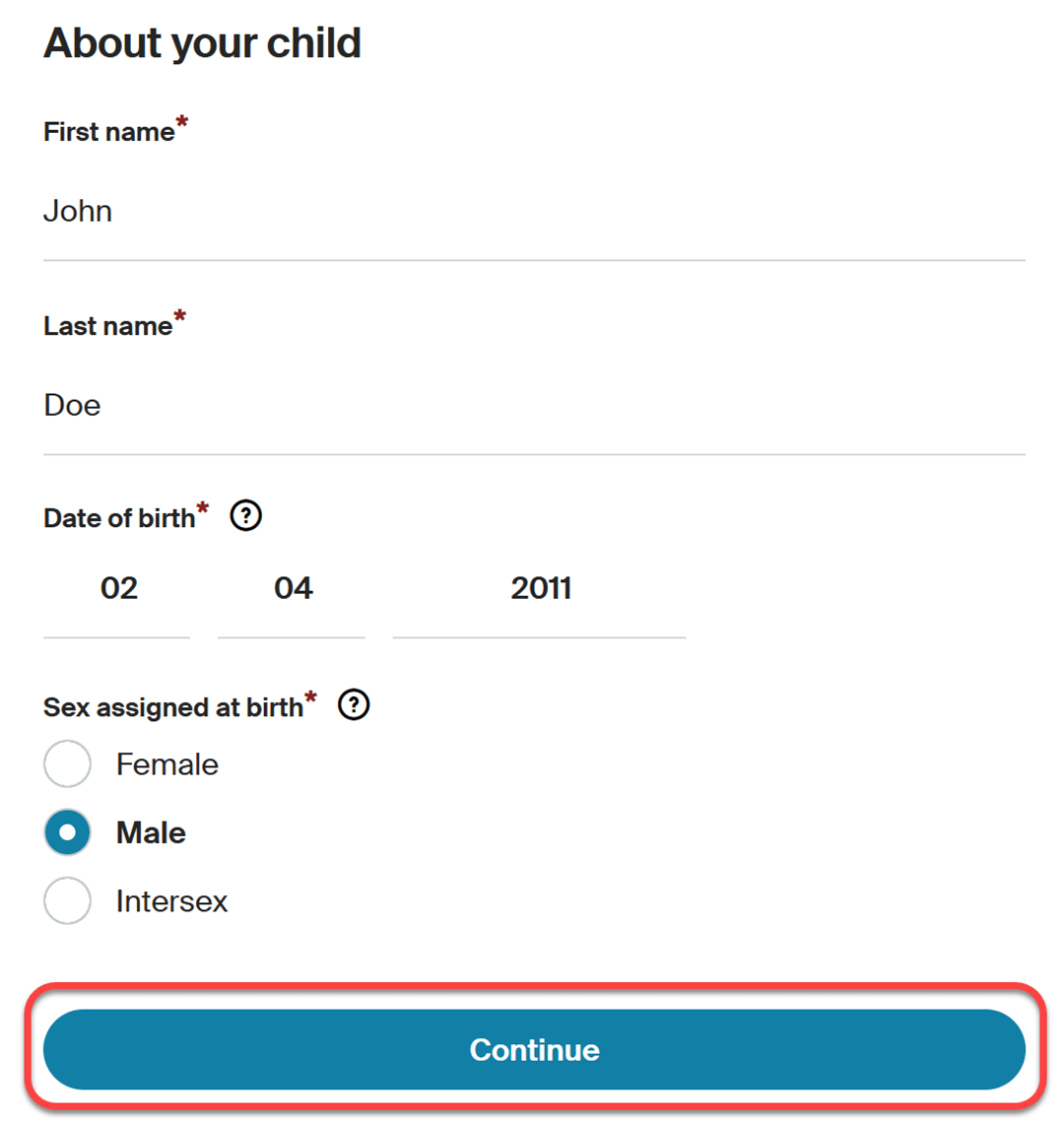Click the "Female" option label text
The height and width of the screenshot is (1122, 1064).
point(166,764)
